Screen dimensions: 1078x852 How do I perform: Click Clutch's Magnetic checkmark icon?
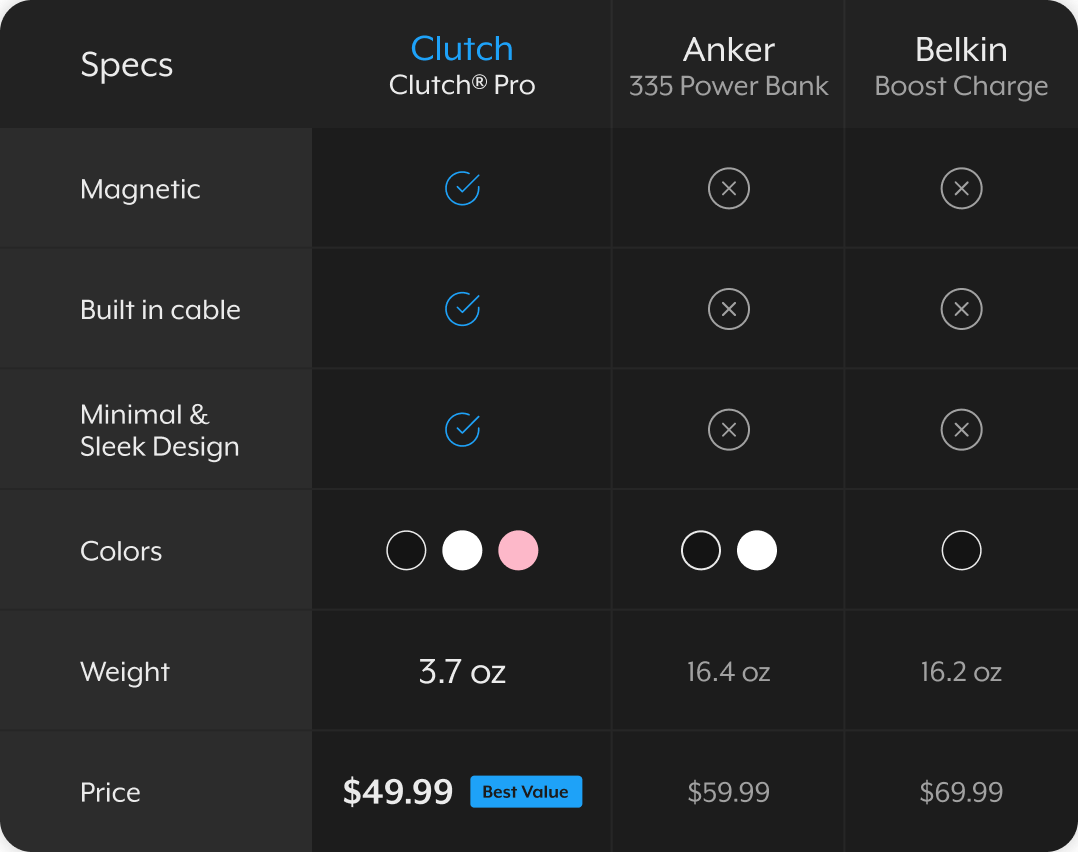tap(462, 188)
